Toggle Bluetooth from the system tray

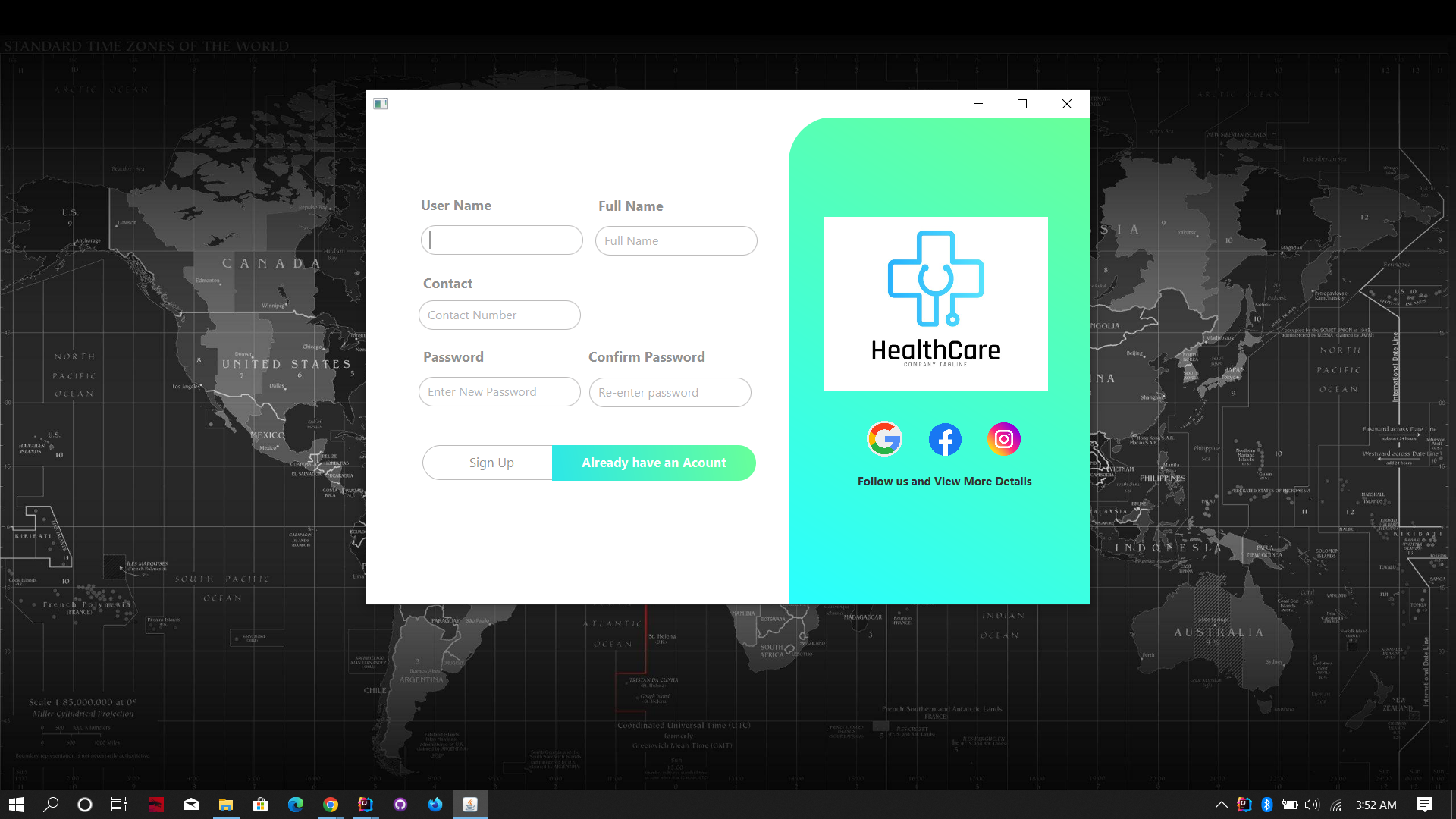tap(1267, 805)
